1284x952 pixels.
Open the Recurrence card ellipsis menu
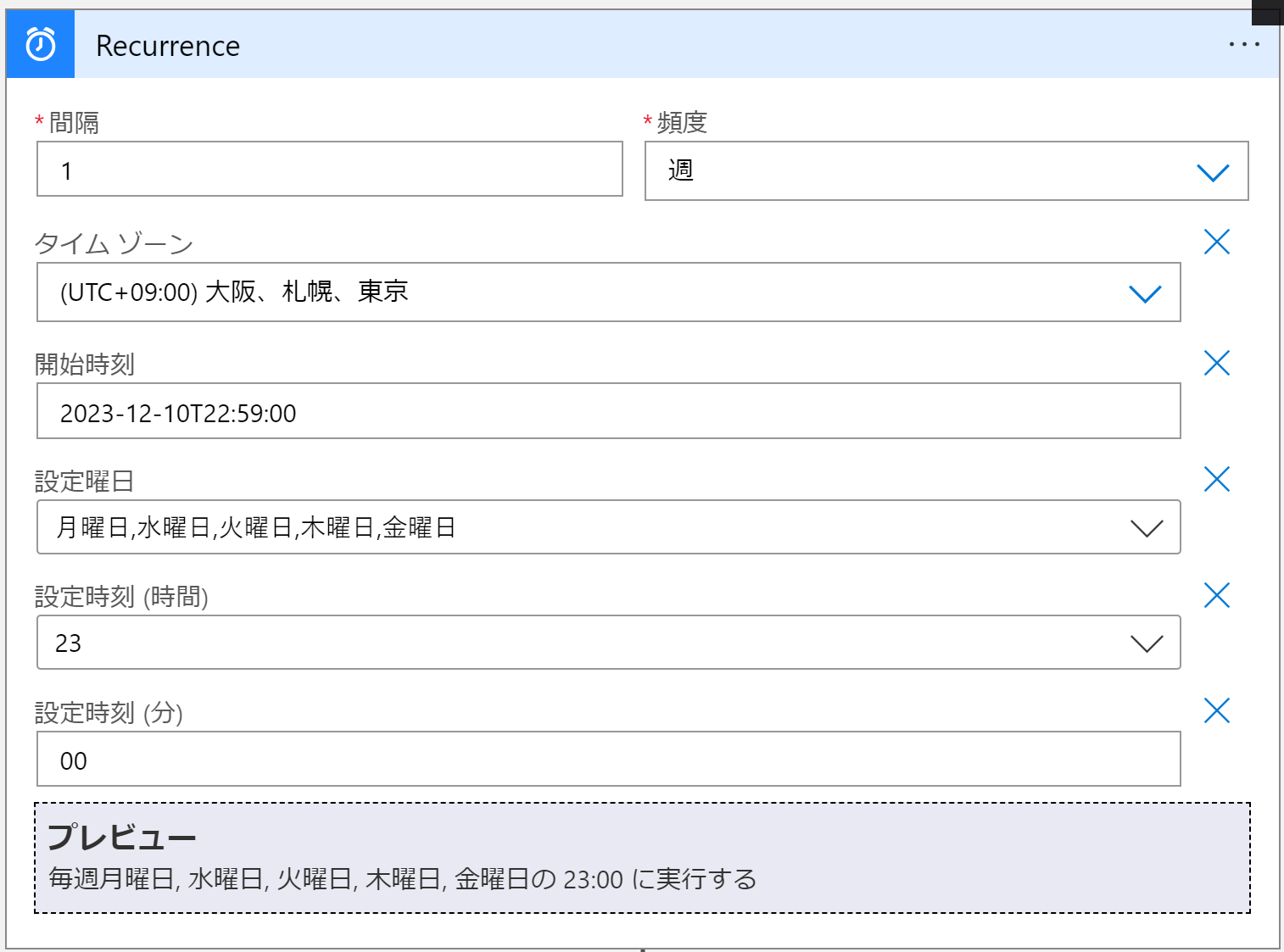tap(1244, 44)
